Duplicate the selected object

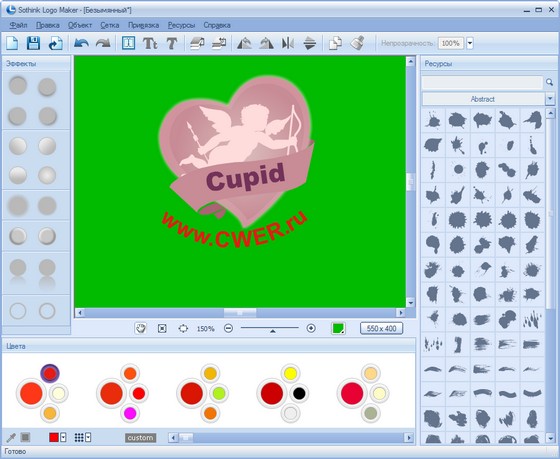335,43
